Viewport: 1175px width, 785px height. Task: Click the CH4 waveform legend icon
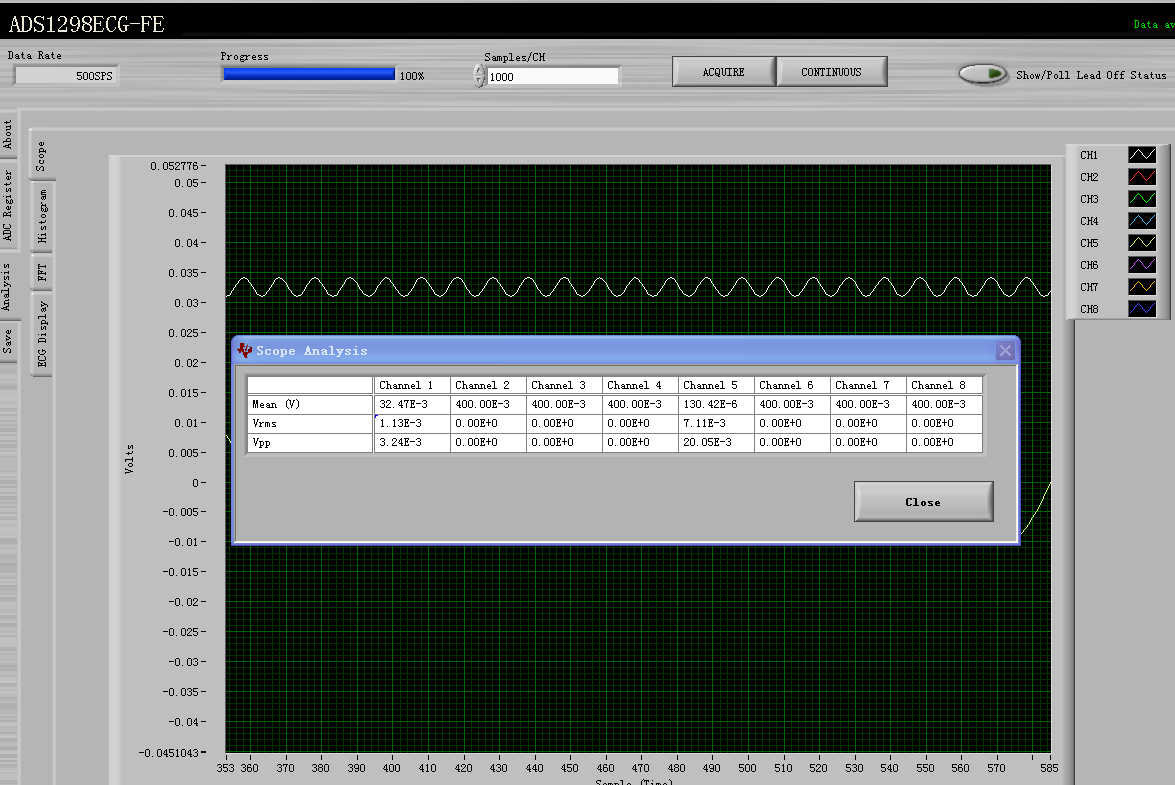point(1142,221)
